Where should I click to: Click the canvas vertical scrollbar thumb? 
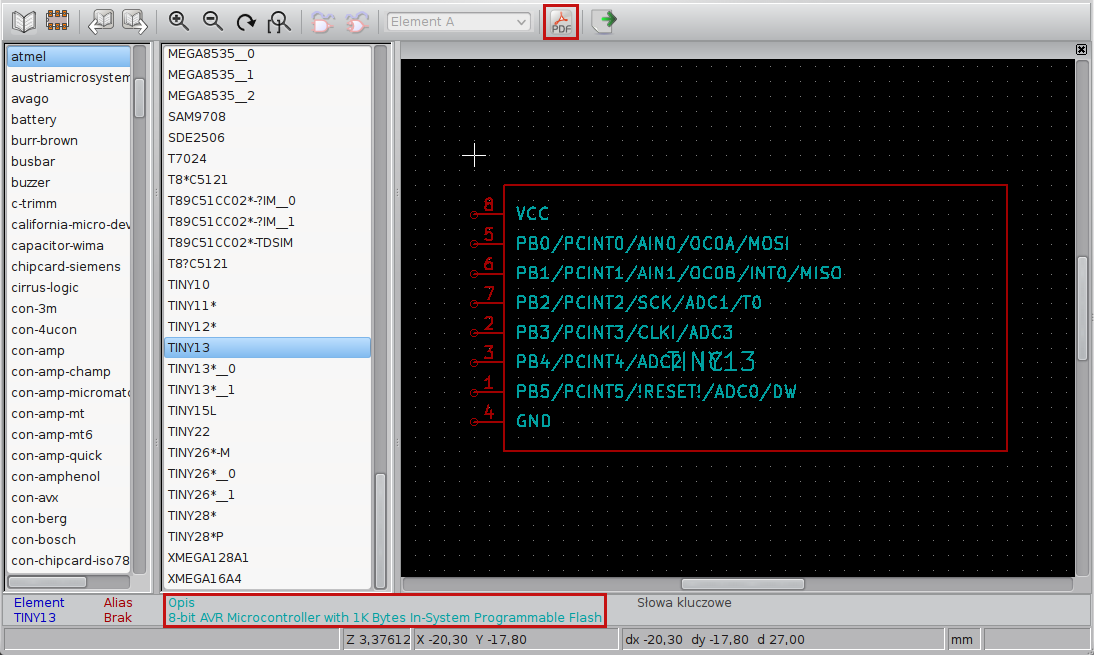pyautogui.click(x=1082, y=308)
